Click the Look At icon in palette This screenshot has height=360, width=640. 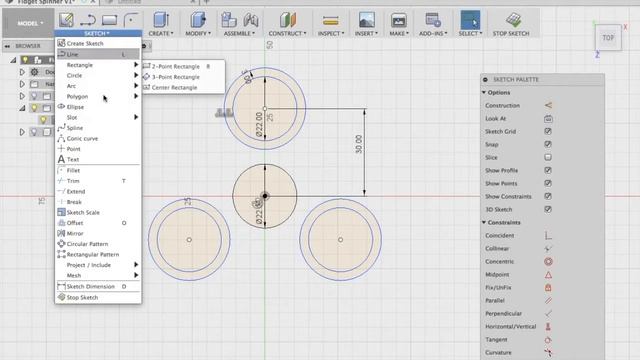click(548, 118)
